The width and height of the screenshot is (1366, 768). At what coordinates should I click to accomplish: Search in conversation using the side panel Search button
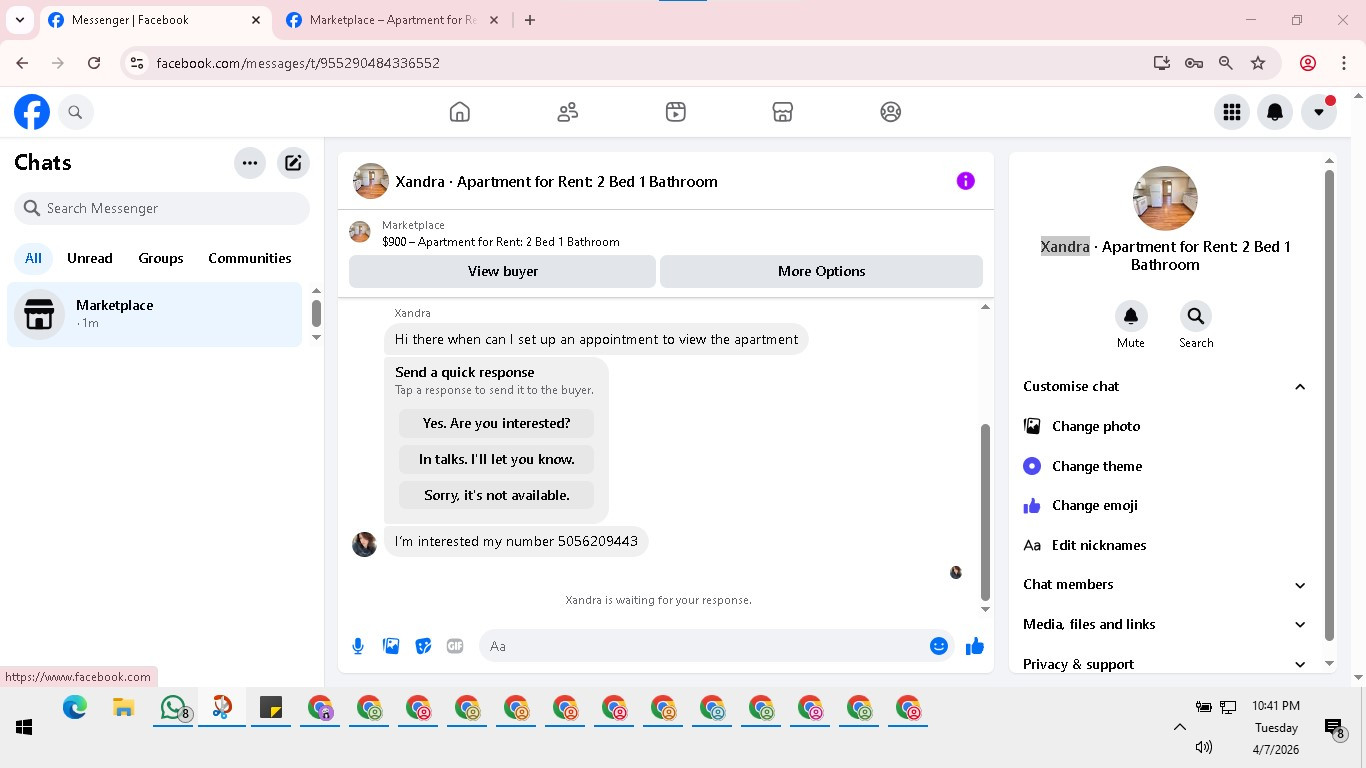pos(1195,316)
